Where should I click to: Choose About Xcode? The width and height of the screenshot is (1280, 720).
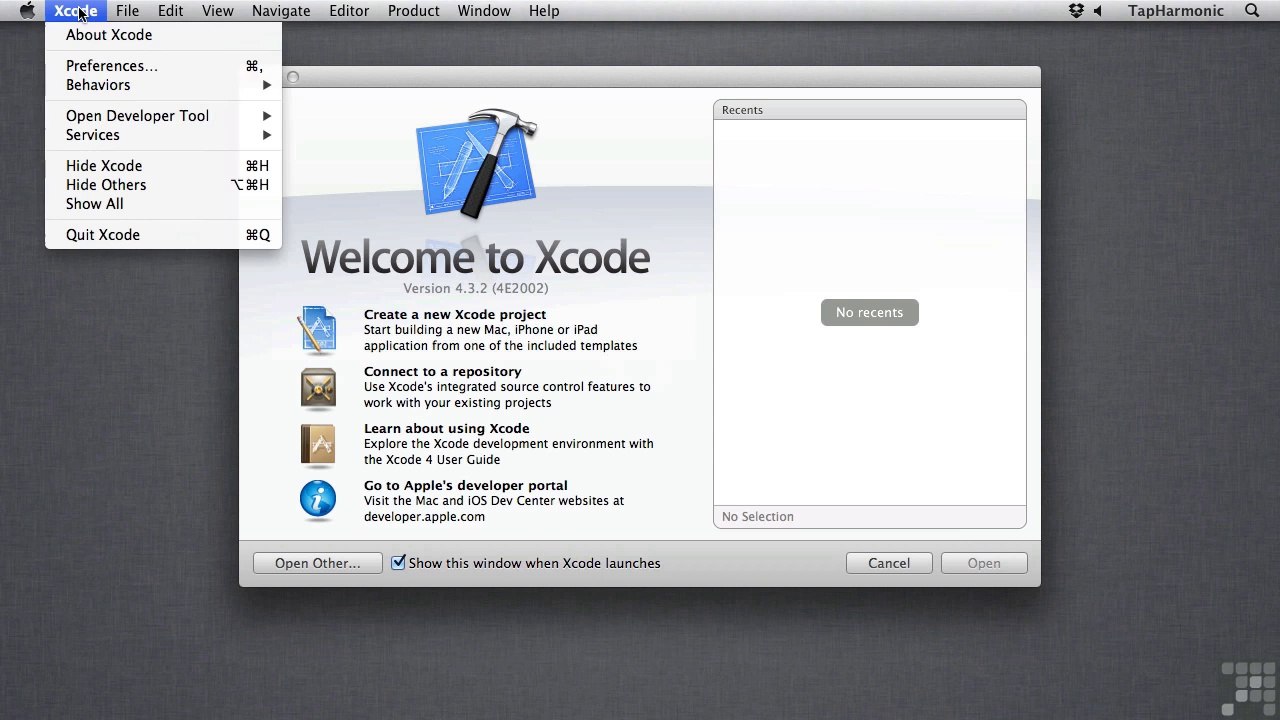[163, 35]
